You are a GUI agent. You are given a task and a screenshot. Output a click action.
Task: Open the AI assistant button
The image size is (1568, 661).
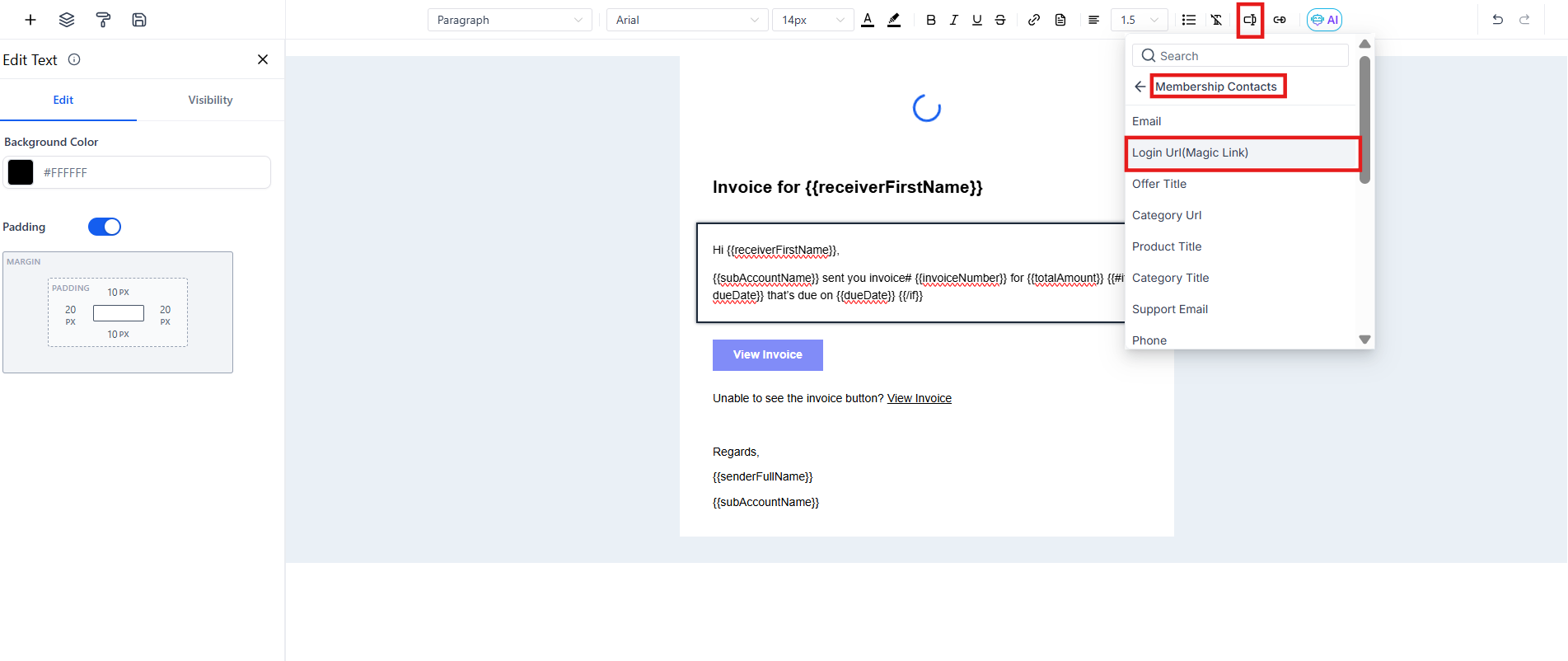[1324, 20]
